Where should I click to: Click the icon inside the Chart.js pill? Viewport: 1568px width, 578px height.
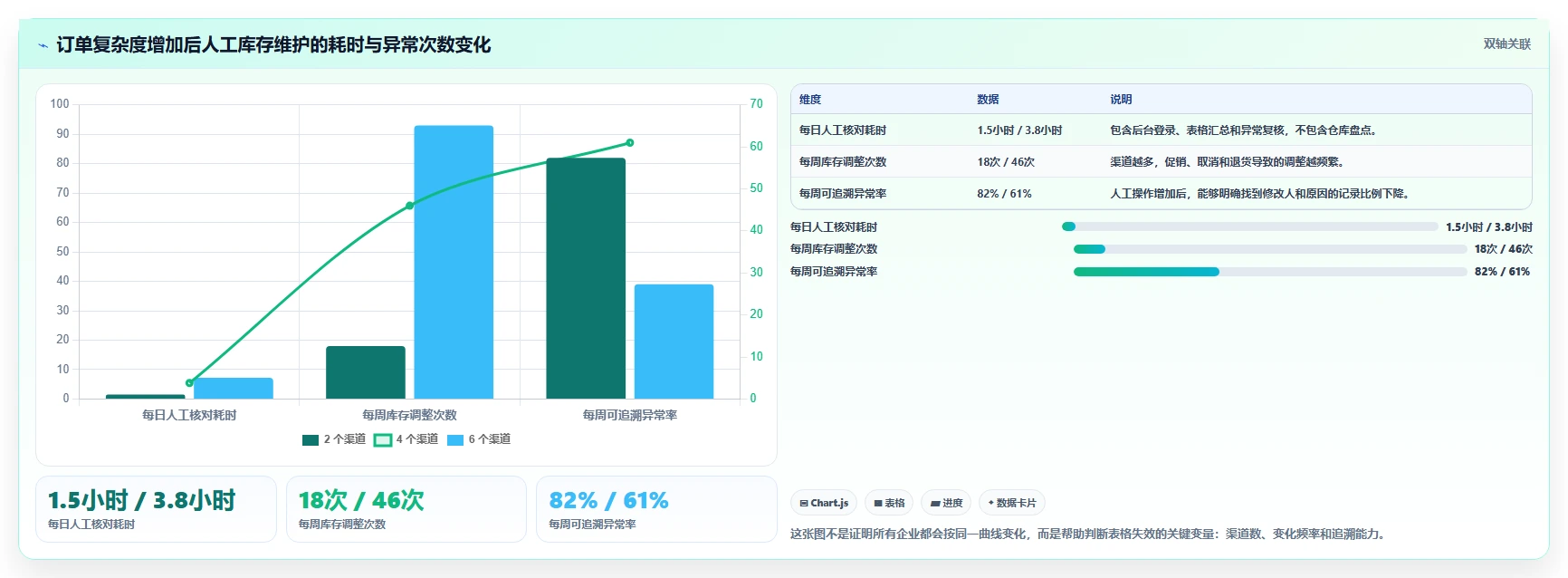804,504
